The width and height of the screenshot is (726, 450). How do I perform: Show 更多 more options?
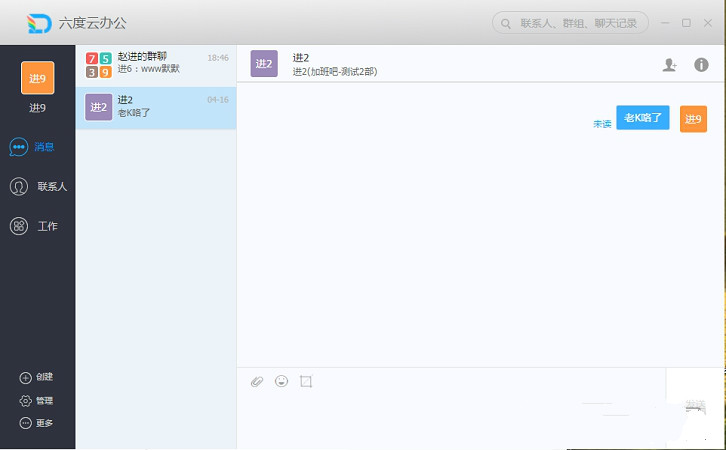[x=36, y=423]
